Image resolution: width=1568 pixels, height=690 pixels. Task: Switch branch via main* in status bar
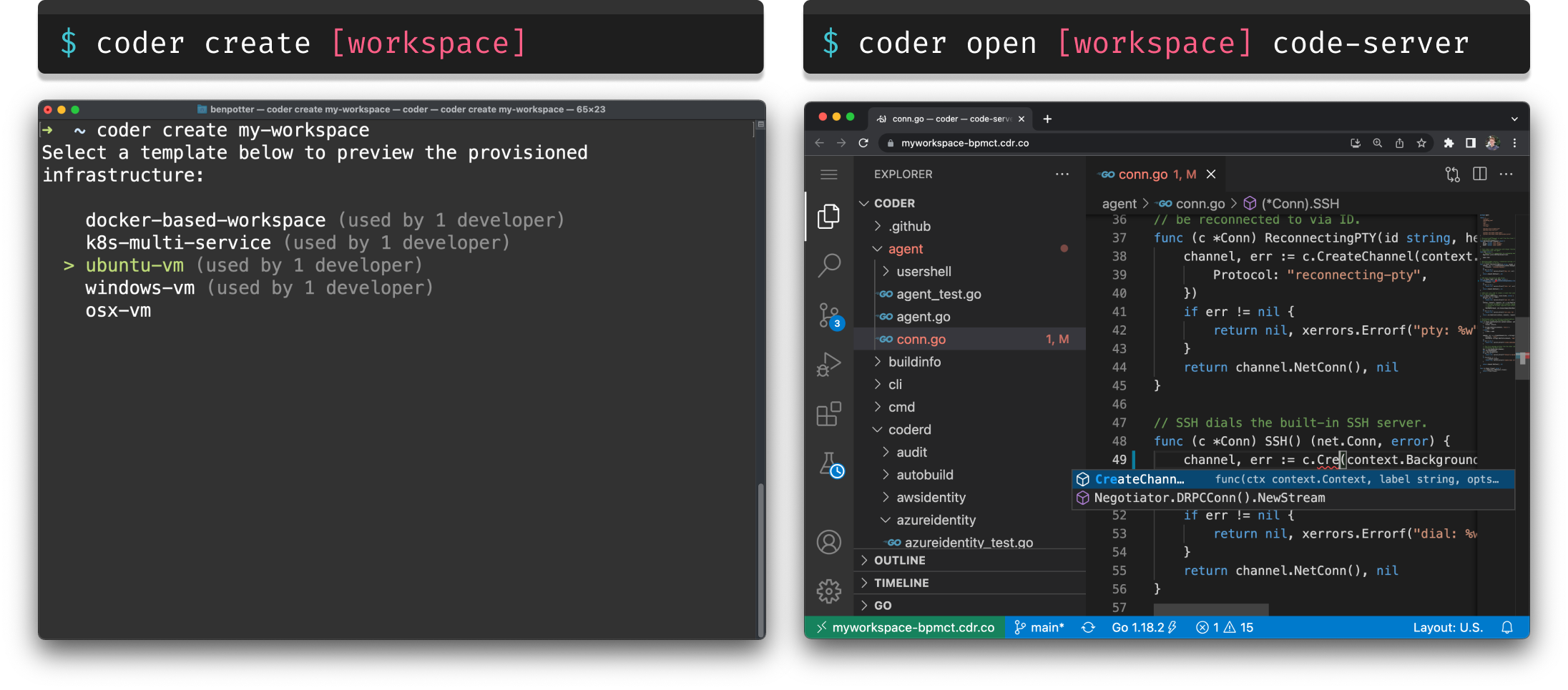point(1039,627)
